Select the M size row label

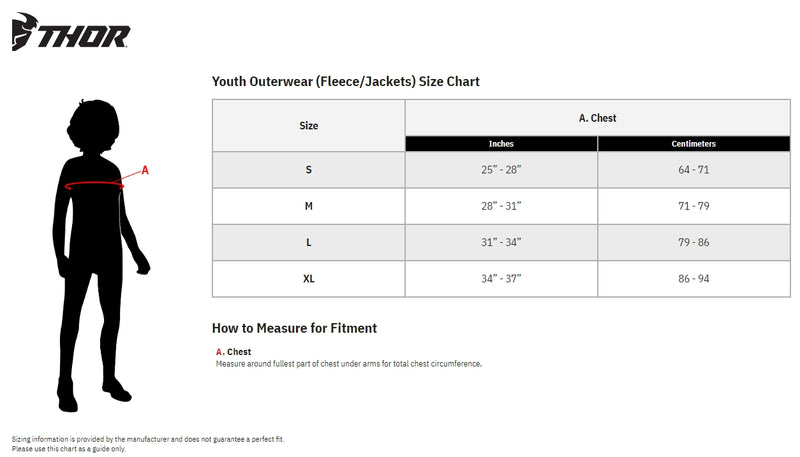pyautogui.click(x=309, y=206)
